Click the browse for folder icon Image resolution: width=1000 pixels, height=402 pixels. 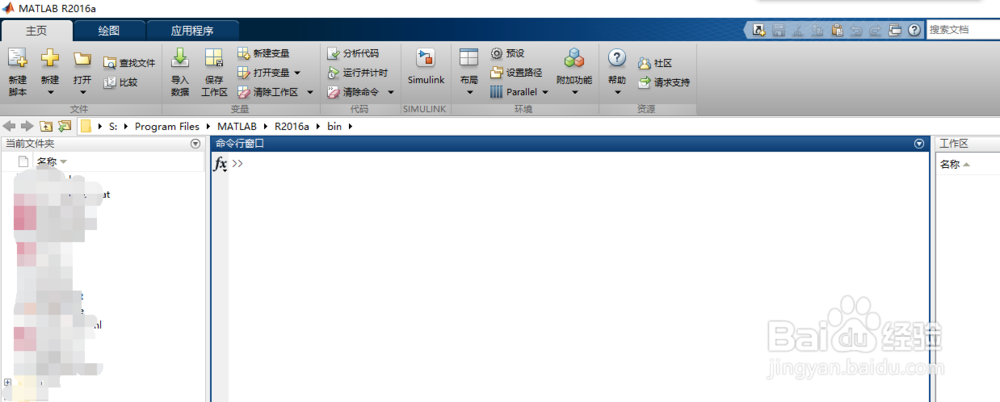[64, 126]
